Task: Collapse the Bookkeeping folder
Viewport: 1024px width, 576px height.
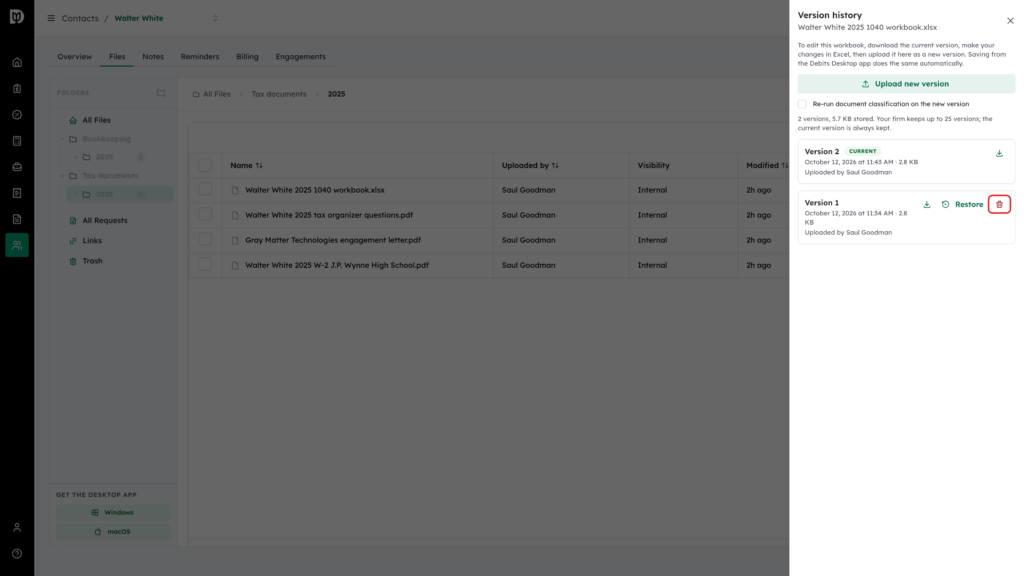Action: pos(63,139)
